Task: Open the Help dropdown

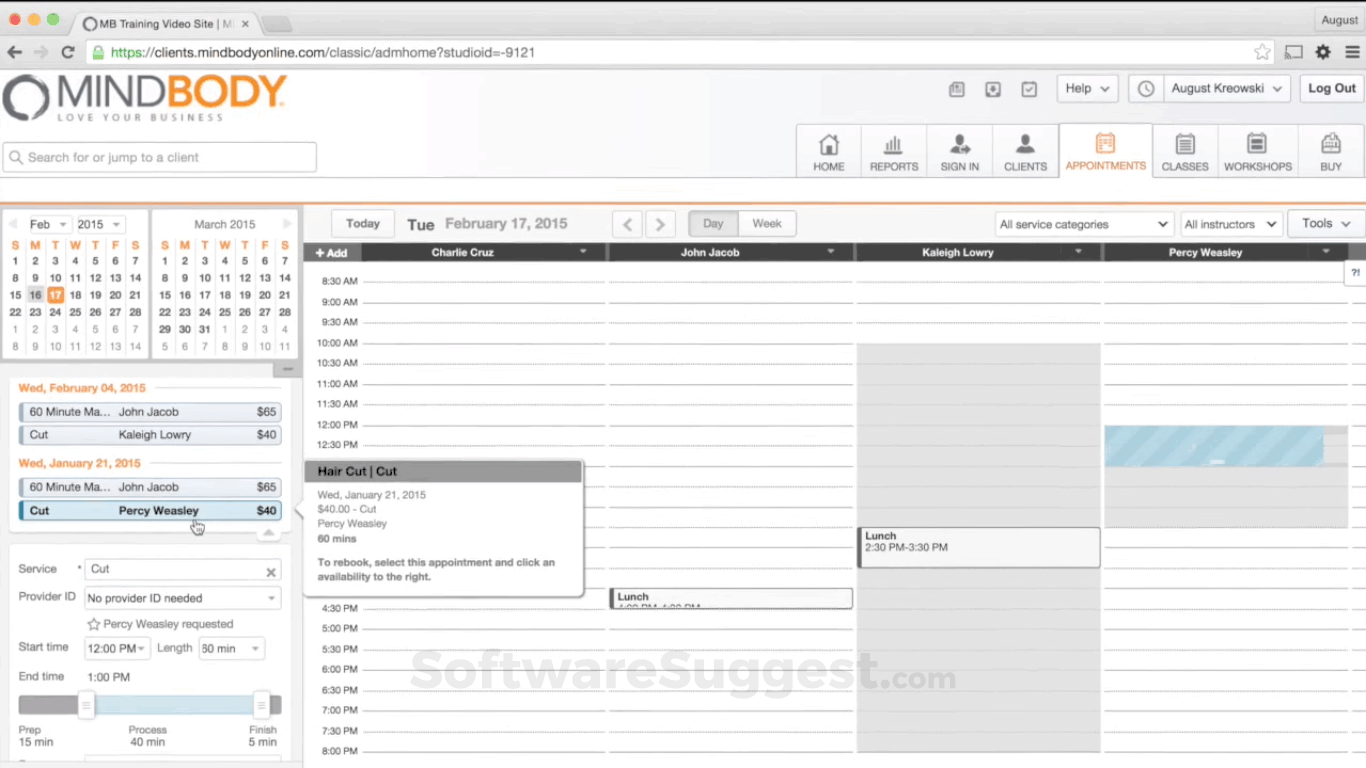Action: 1087,89
